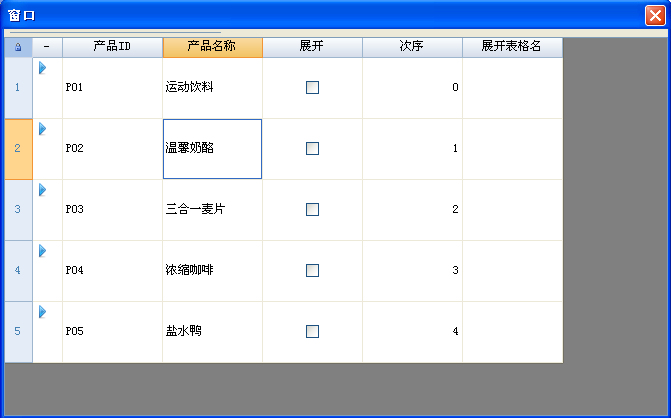
Task: Select the 次序 cell with value 0
Action: pyautogui.click(x=413, y=88)
